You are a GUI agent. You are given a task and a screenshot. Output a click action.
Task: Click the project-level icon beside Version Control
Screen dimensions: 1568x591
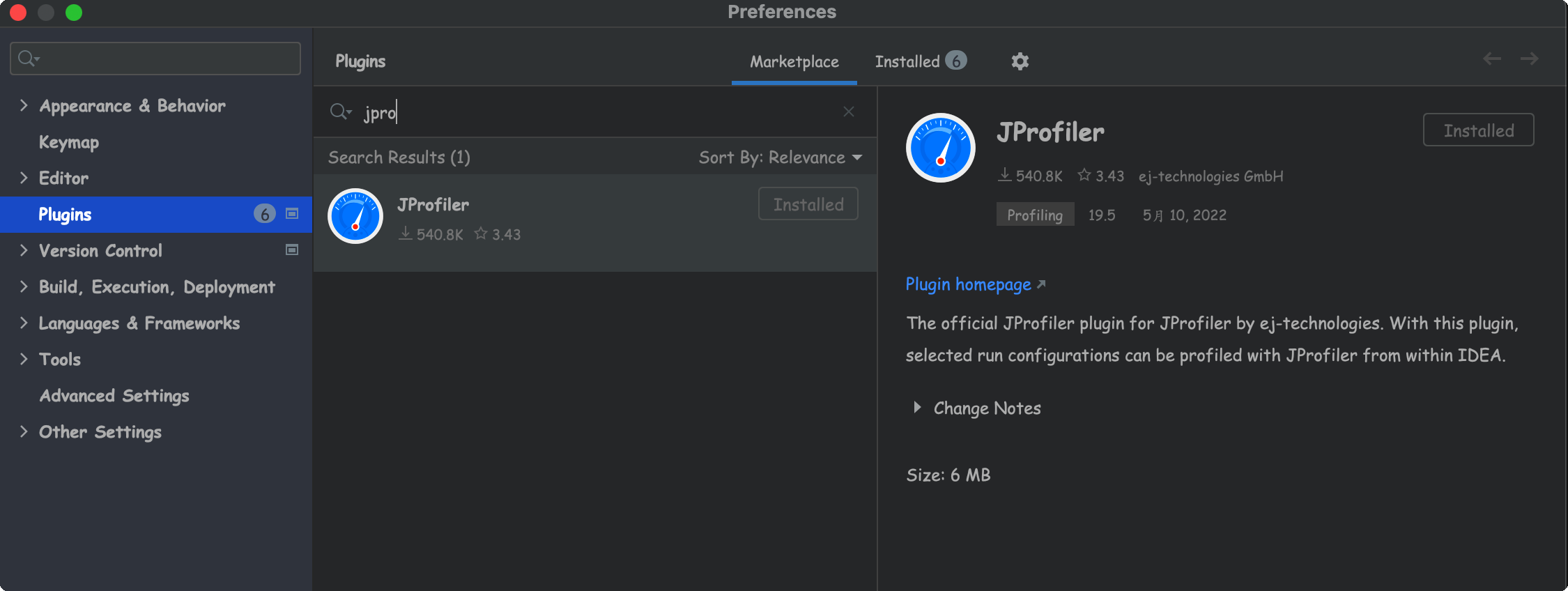click(292, 250)
